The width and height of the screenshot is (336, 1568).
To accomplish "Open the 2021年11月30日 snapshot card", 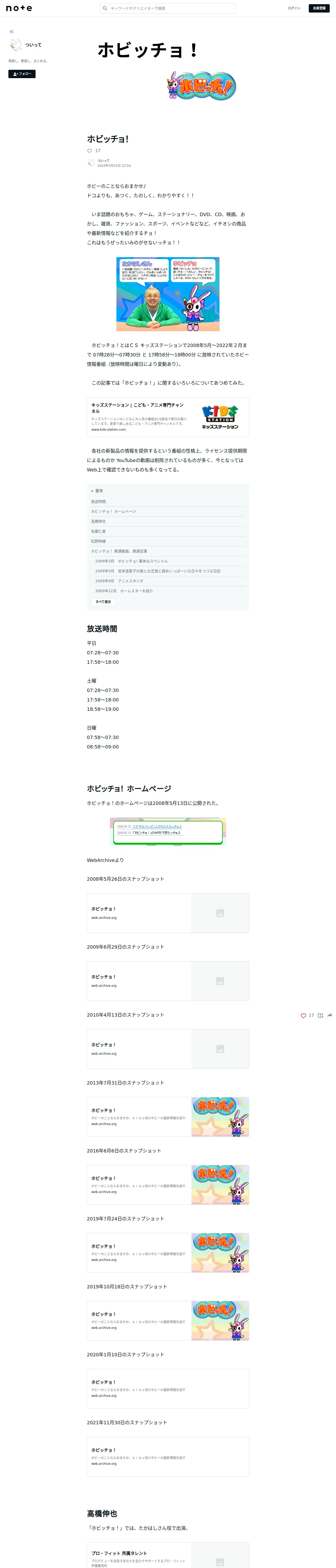I will coord(168,1457).
